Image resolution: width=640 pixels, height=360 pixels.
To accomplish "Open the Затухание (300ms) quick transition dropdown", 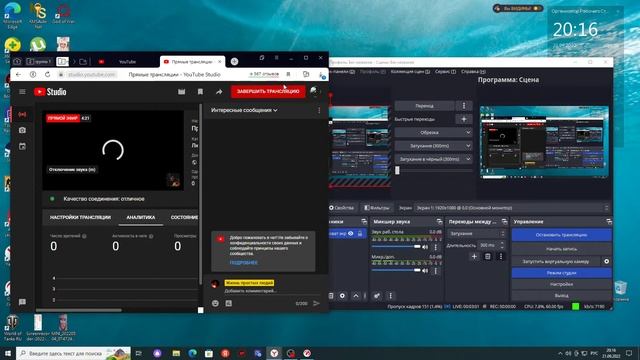I will [x=433, y=146].
